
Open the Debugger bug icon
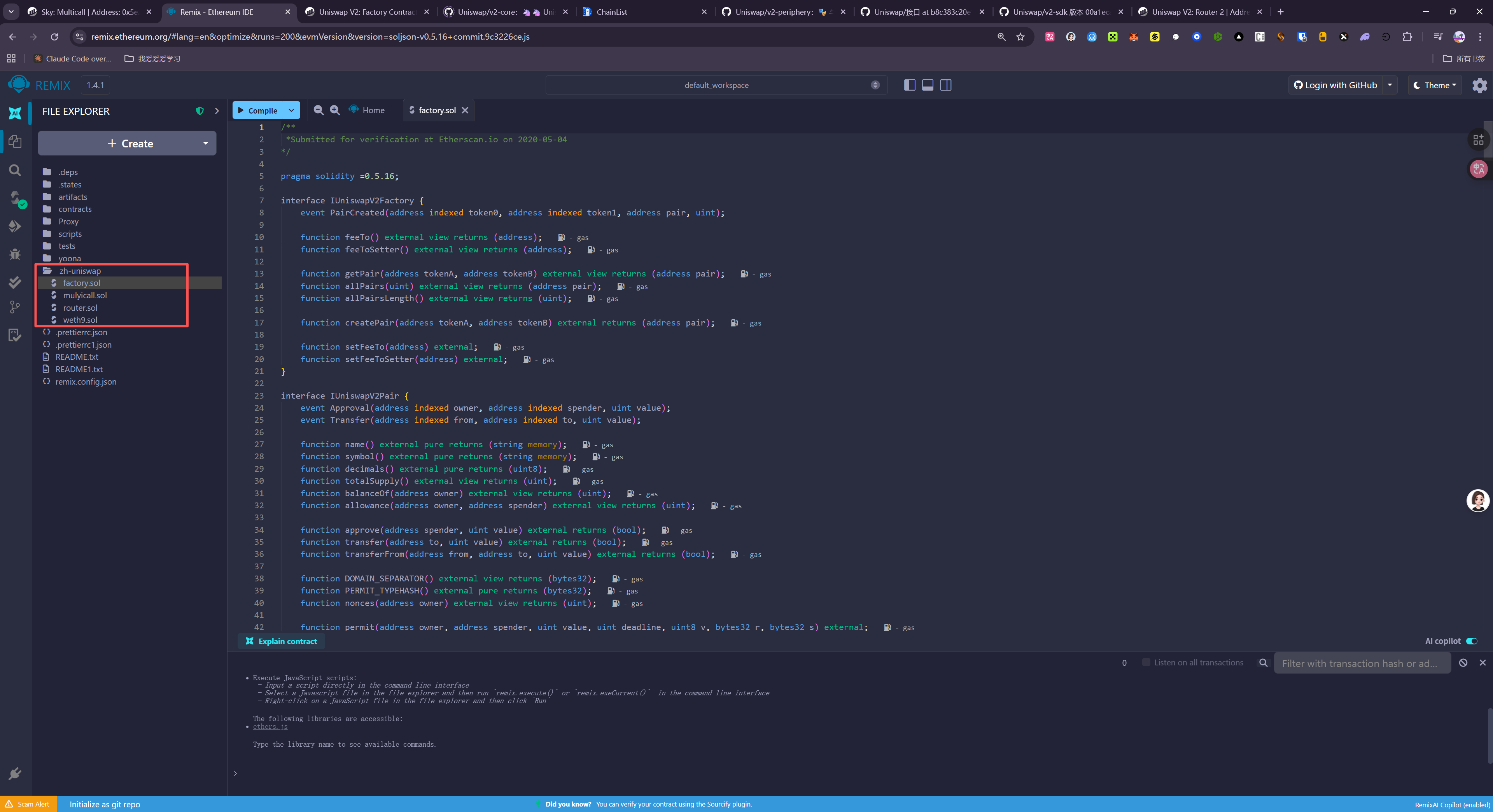point(16,254)
